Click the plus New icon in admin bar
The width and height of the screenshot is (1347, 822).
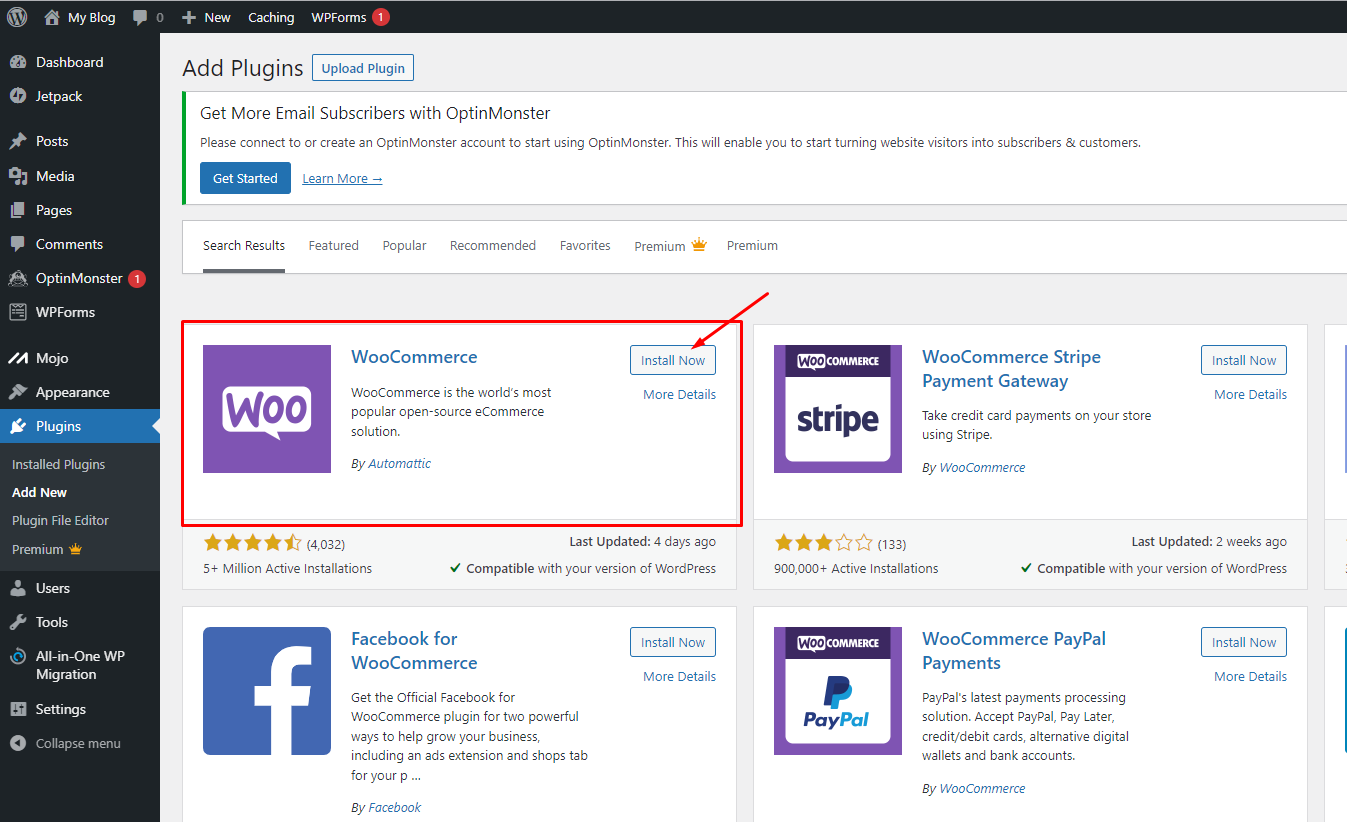tap(189, 17)
